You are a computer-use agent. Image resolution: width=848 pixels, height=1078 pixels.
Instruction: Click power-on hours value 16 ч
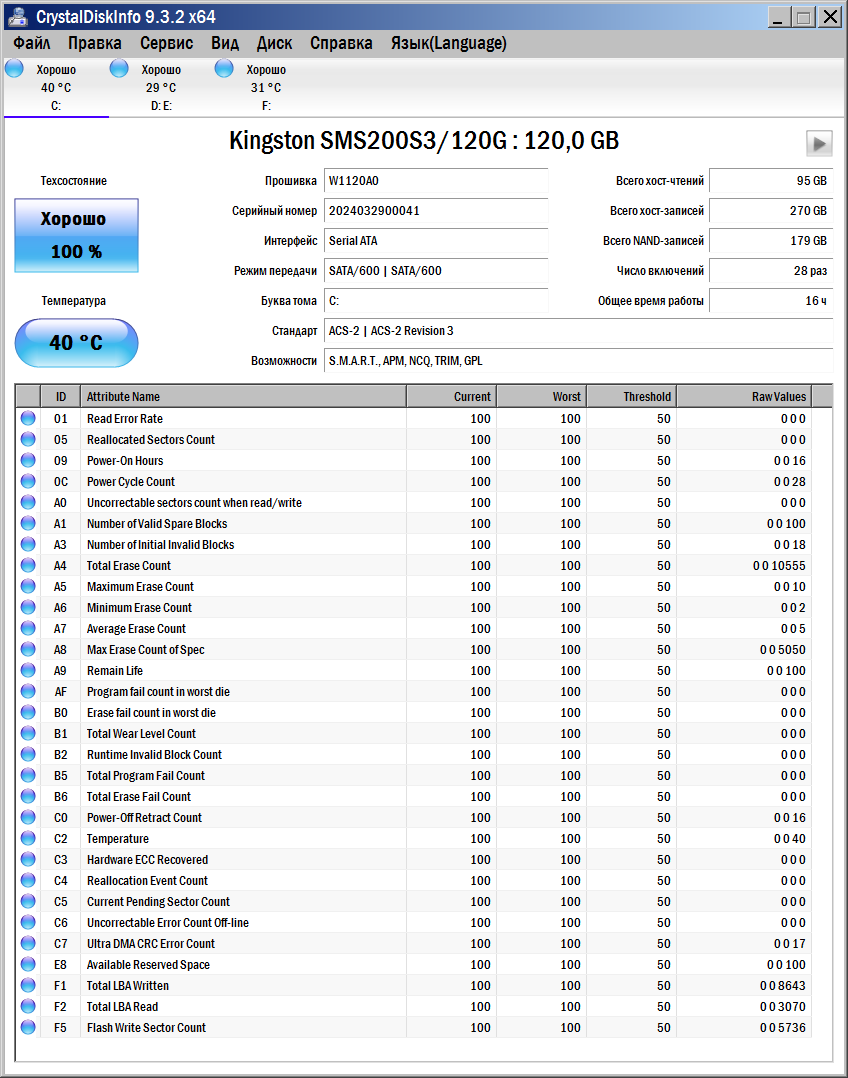pyautogui.click(x=771, y=300)
